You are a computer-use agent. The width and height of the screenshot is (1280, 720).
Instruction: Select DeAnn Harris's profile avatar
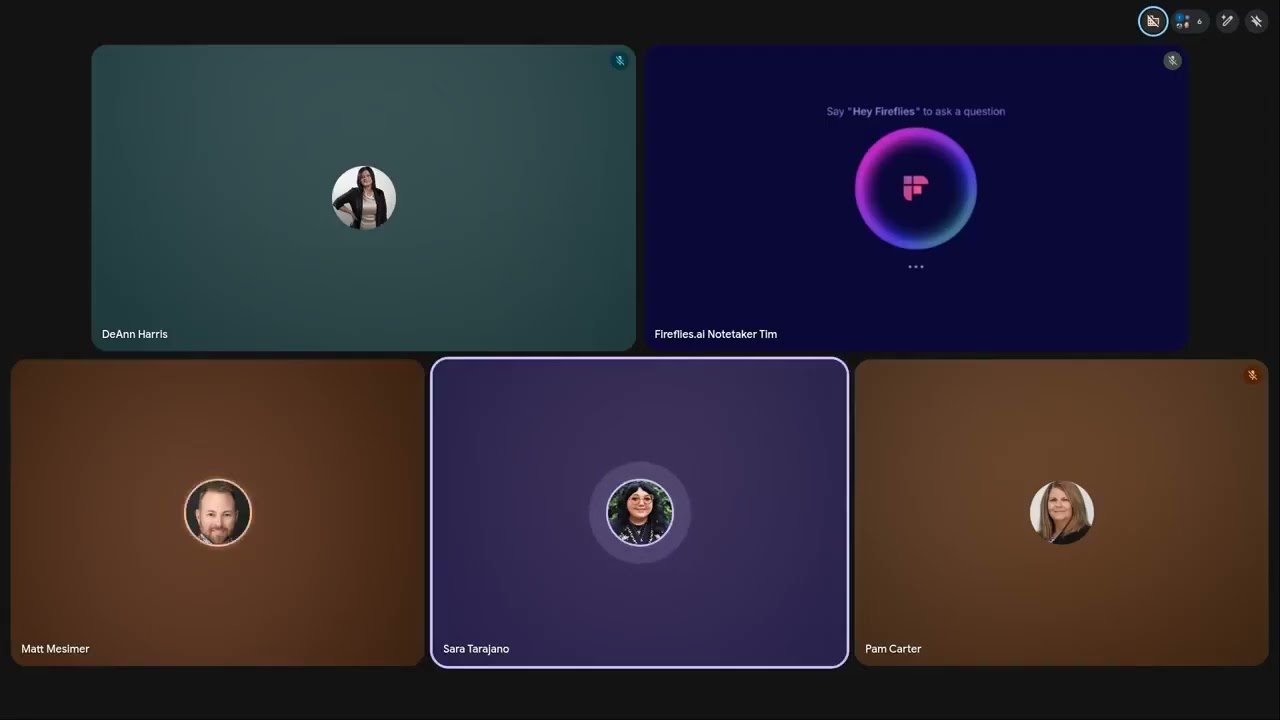pos(364,198)
